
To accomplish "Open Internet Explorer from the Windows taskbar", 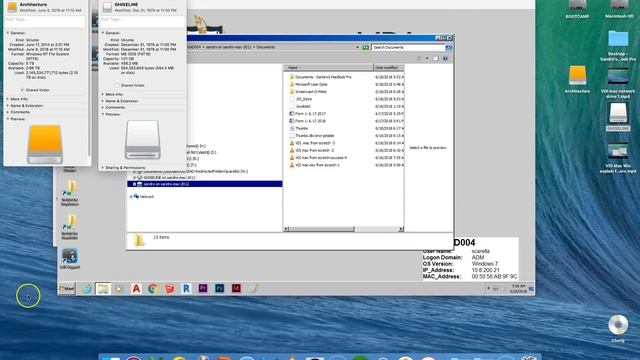I will 86,289.
